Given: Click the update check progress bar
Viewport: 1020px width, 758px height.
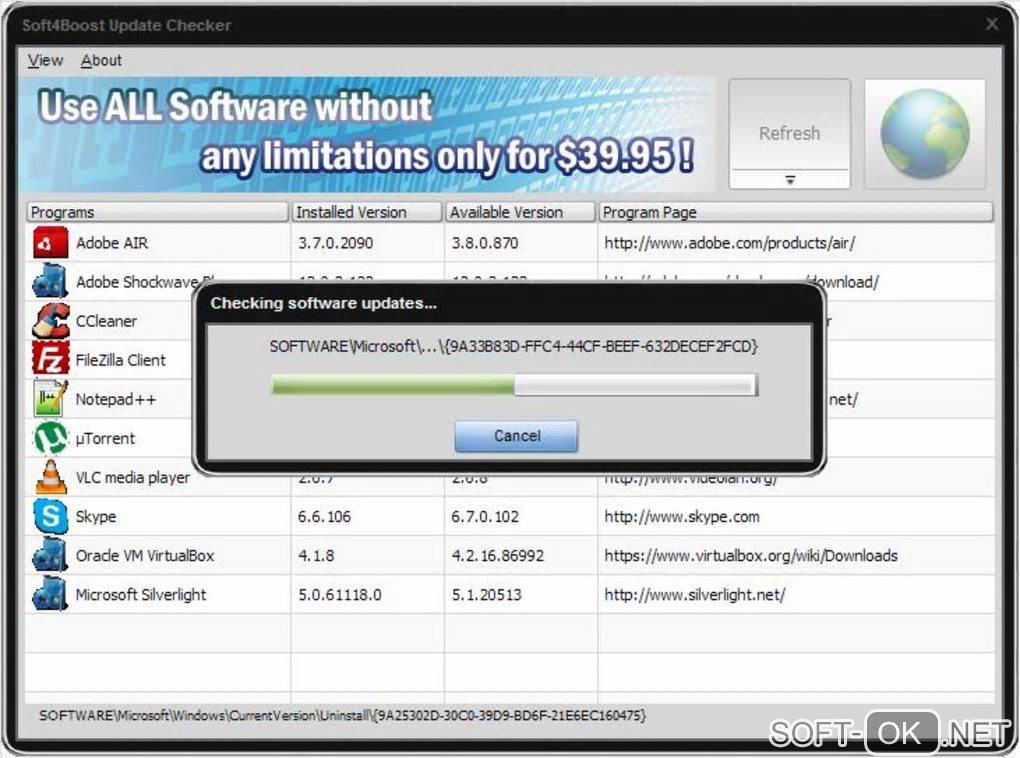Looking at the screenshot, I should [514, 385].
